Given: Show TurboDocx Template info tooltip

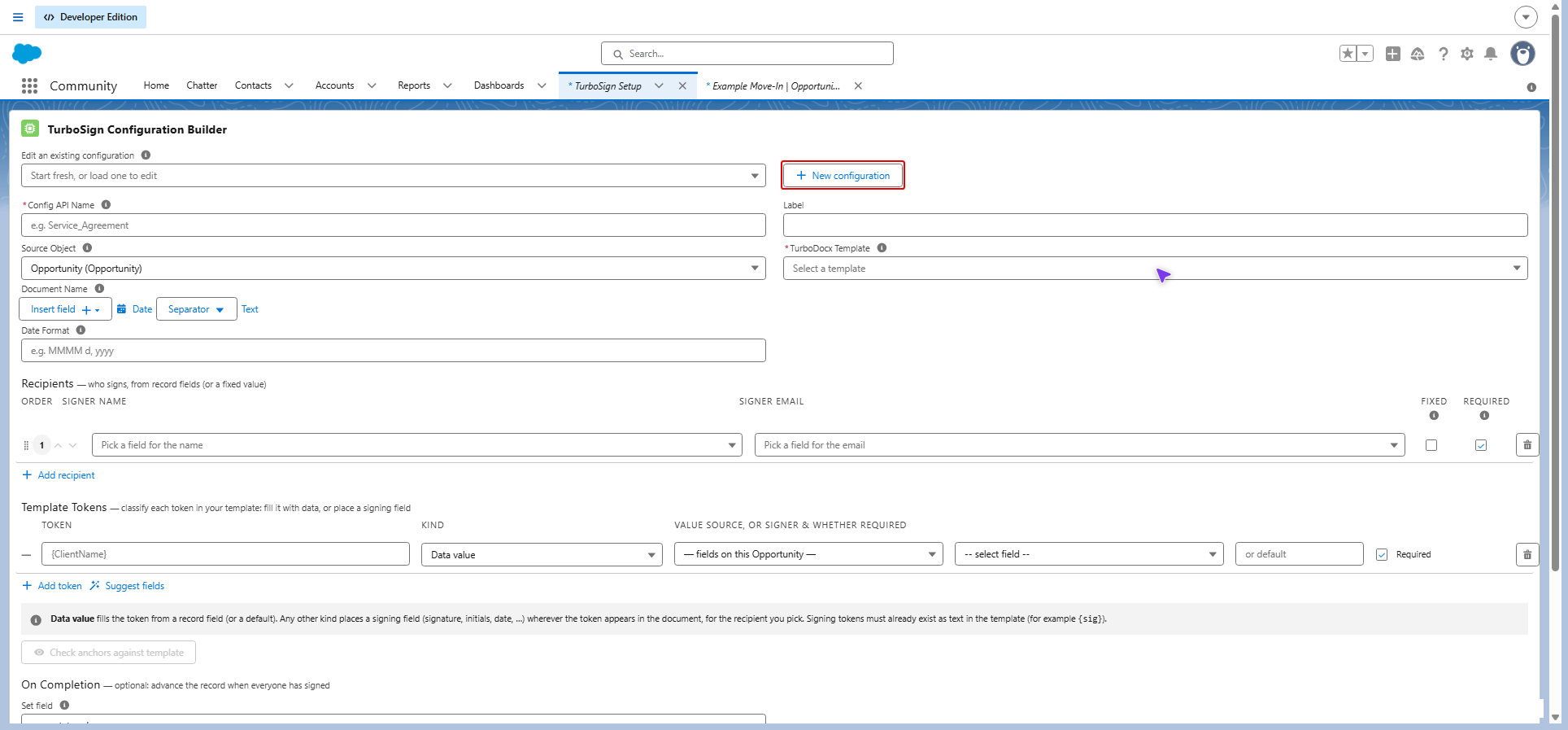Looking at the screenshot, I should click(x=882, y=248).
